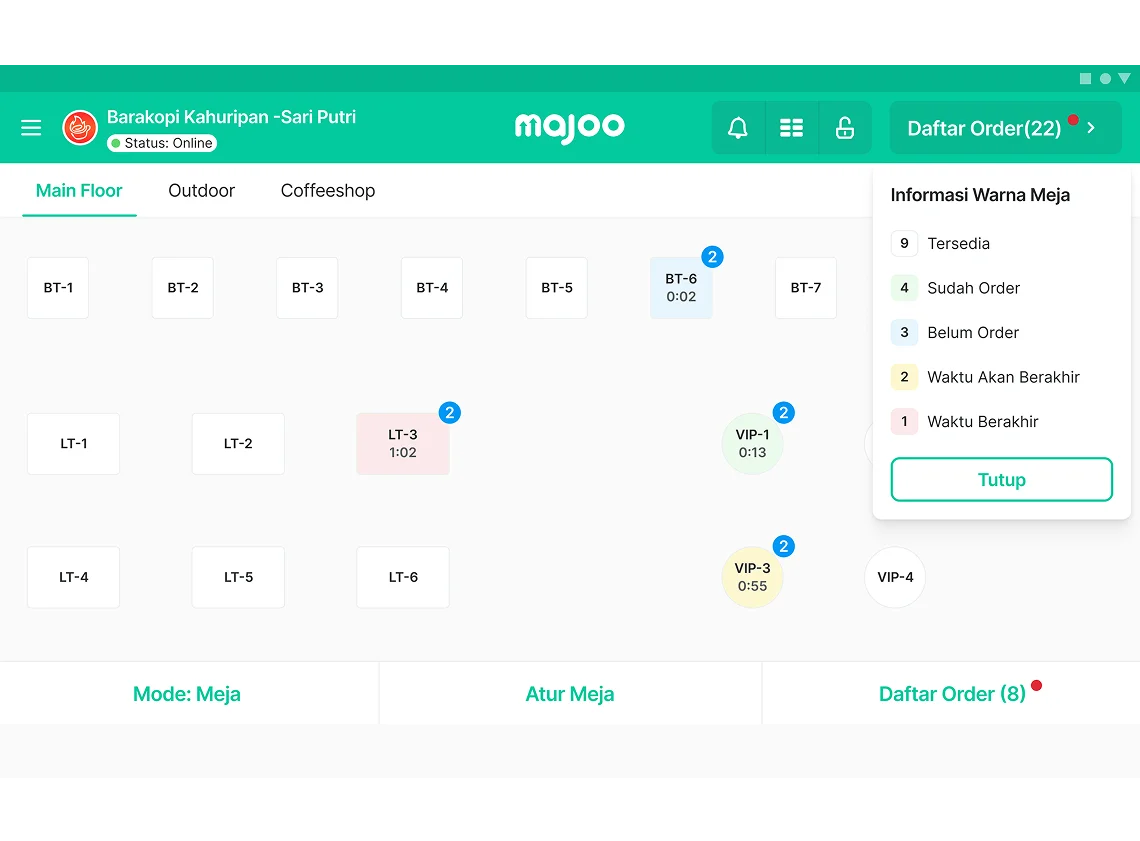Screen dimensions: 1140x841
Task: Select the round VIP-4 table
Action: [895, 577]
